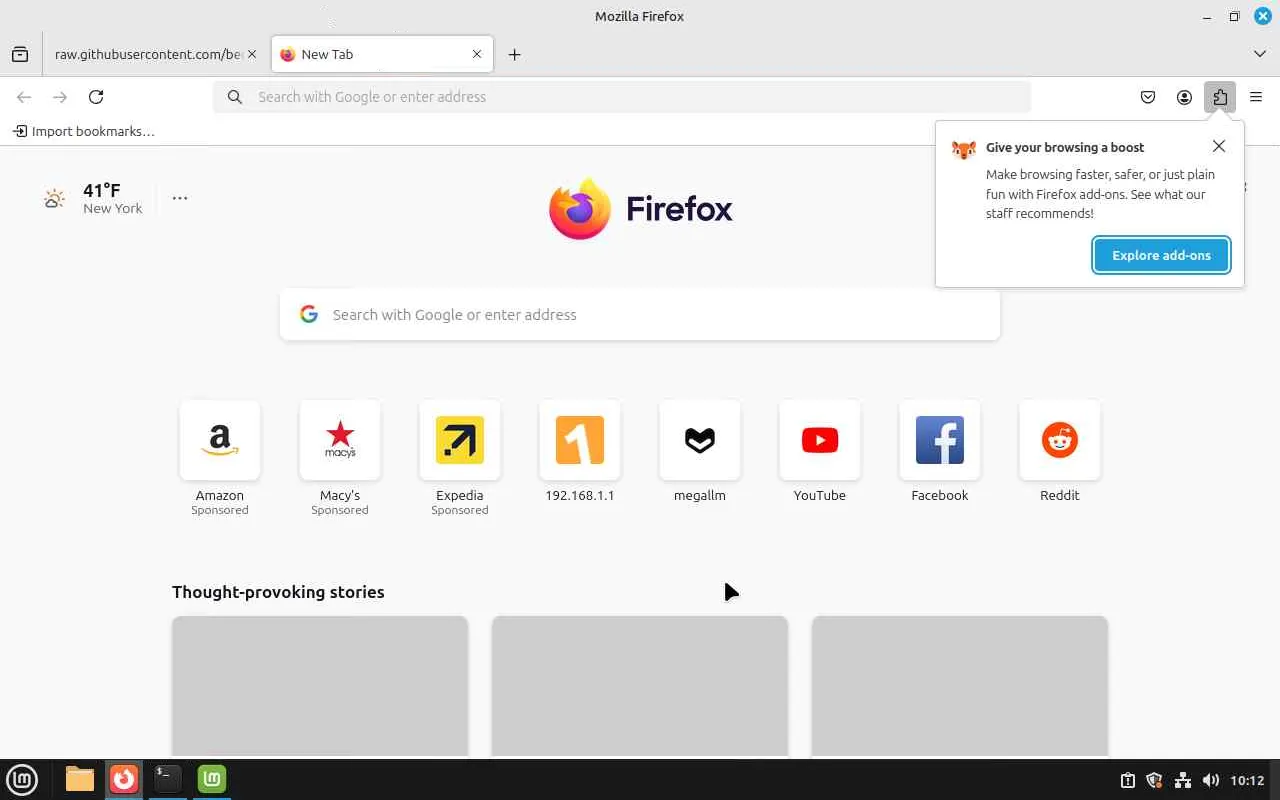Open the Linux Mint start menu
Image resolution: width=1280 pixels, height=800 pixels.
coord(22,779)
